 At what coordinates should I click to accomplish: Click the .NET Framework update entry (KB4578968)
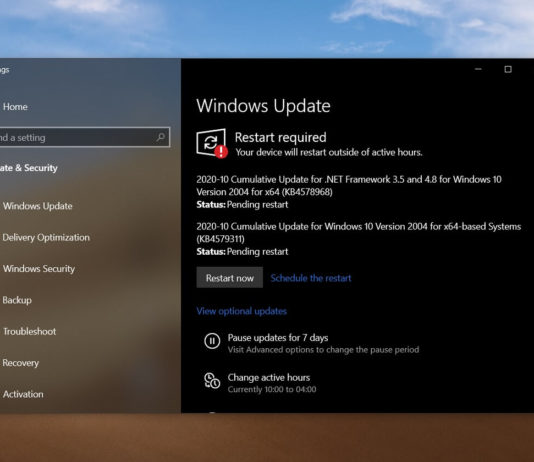(349, 186)
